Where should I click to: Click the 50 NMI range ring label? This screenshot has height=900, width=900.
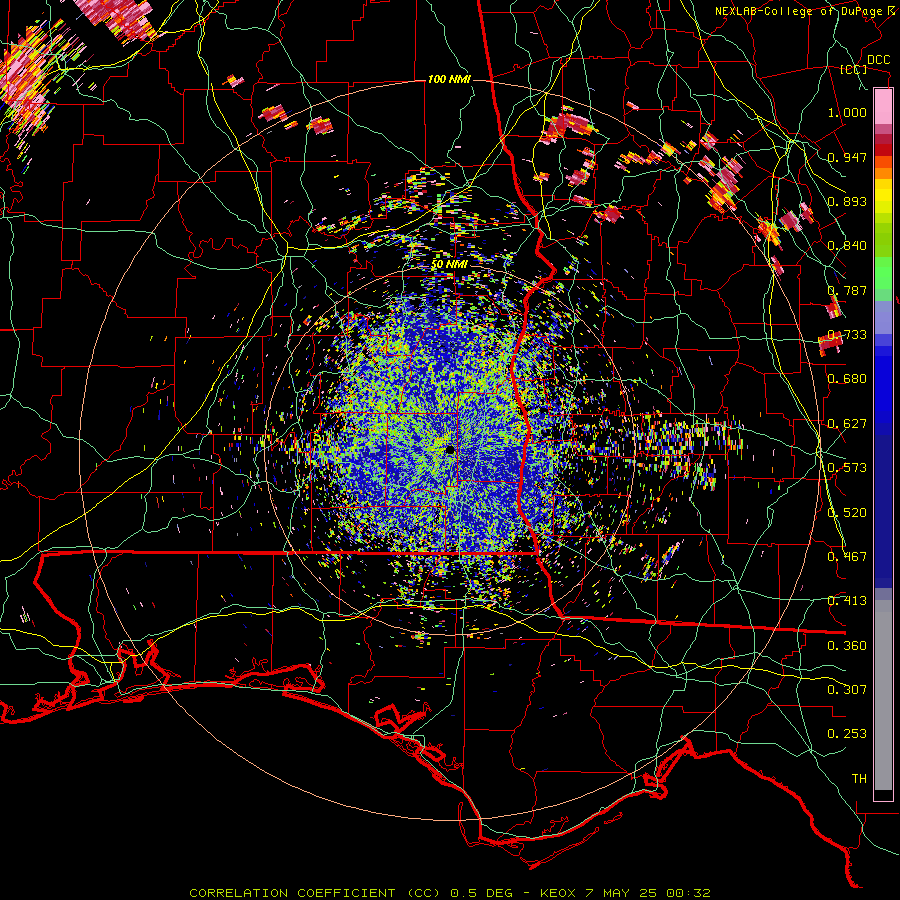(x=449, y=264)
